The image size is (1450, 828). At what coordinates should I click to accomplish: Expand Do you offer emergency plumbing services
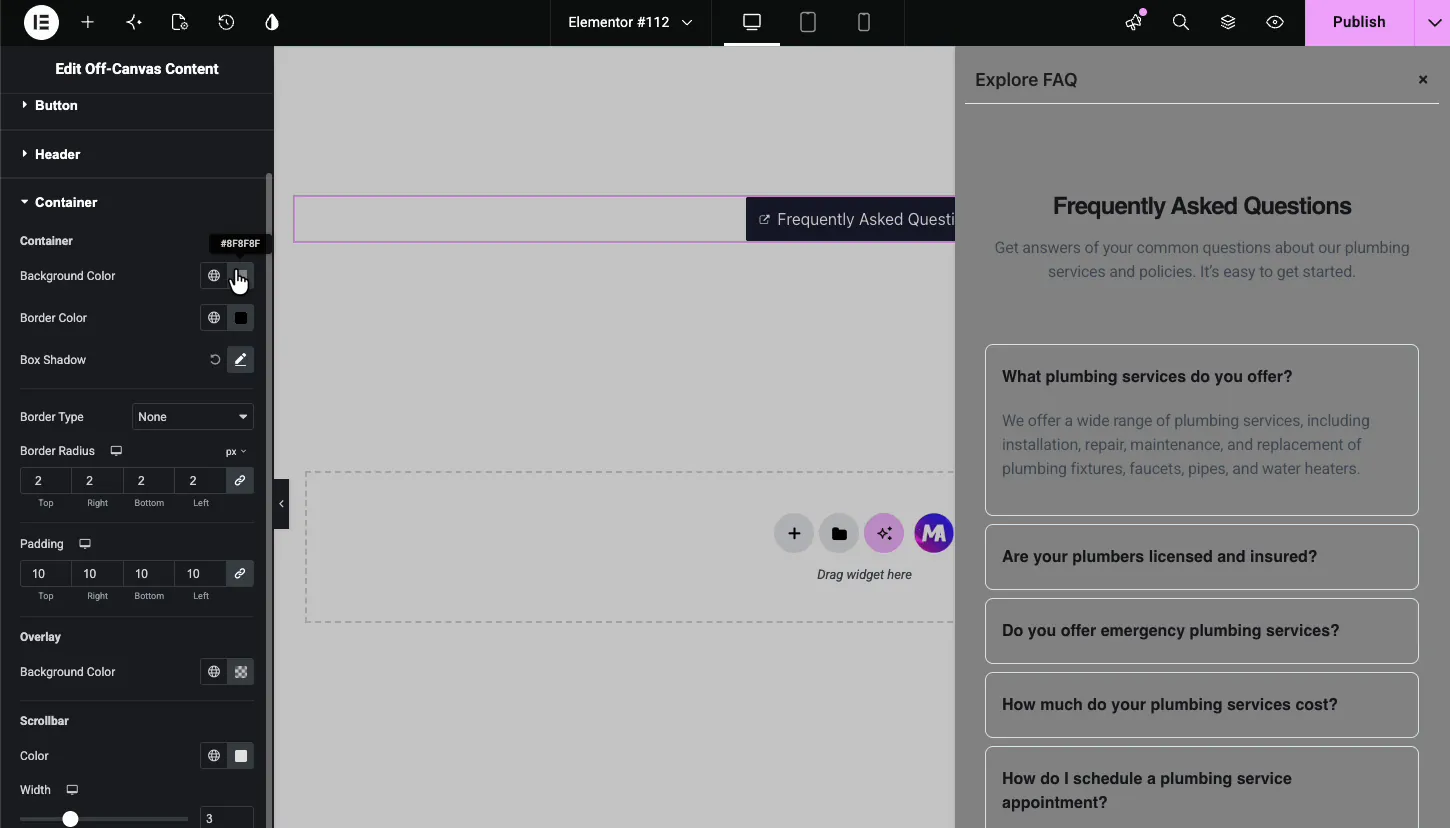(1202, 631)
